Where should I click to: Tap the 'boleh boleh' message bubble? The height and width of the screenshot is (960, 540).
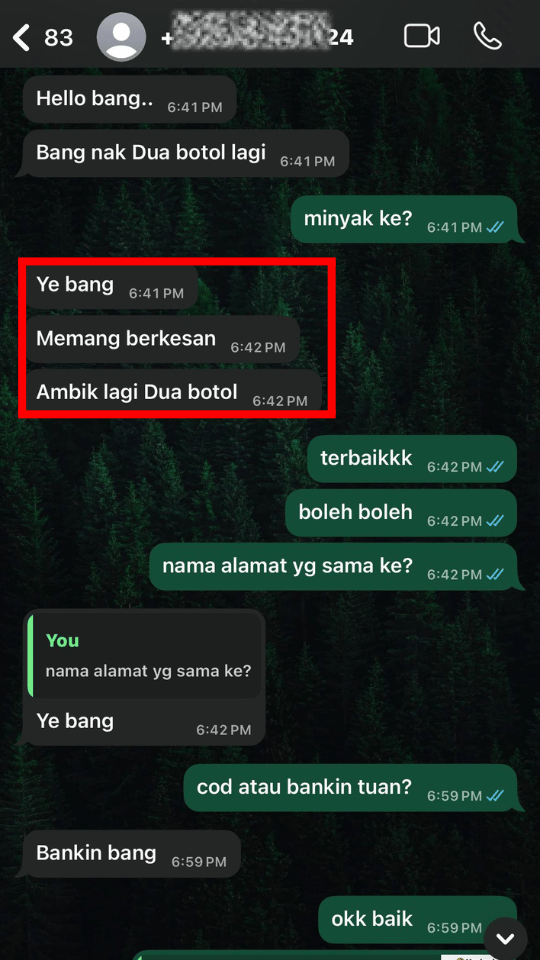401,512
